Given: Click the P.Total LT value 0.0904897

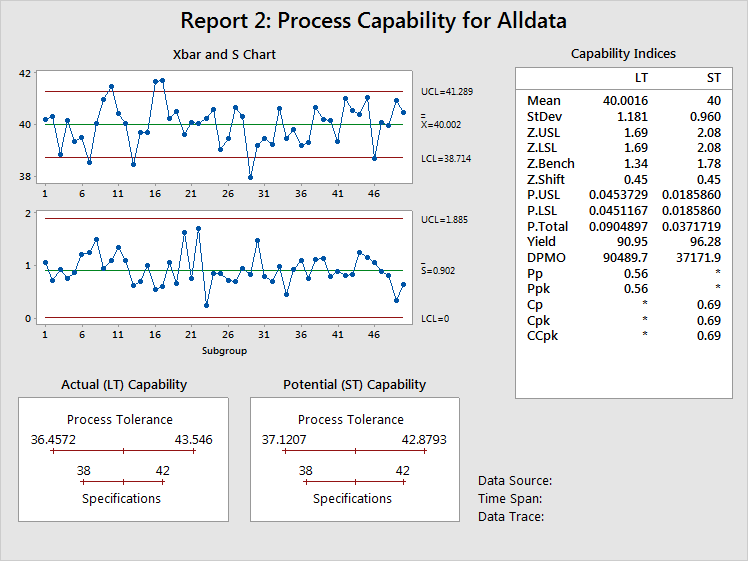Looking at the screenshot, I should (x=618, y=227).
